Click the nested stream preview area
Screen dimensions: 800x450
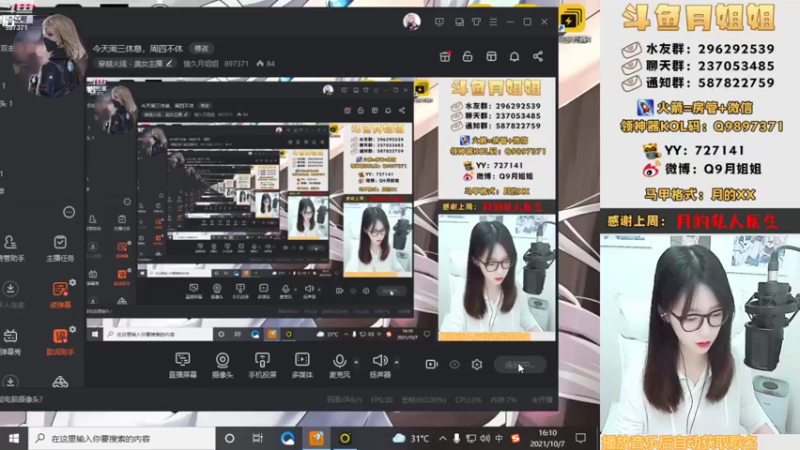(x=321, y=210)
